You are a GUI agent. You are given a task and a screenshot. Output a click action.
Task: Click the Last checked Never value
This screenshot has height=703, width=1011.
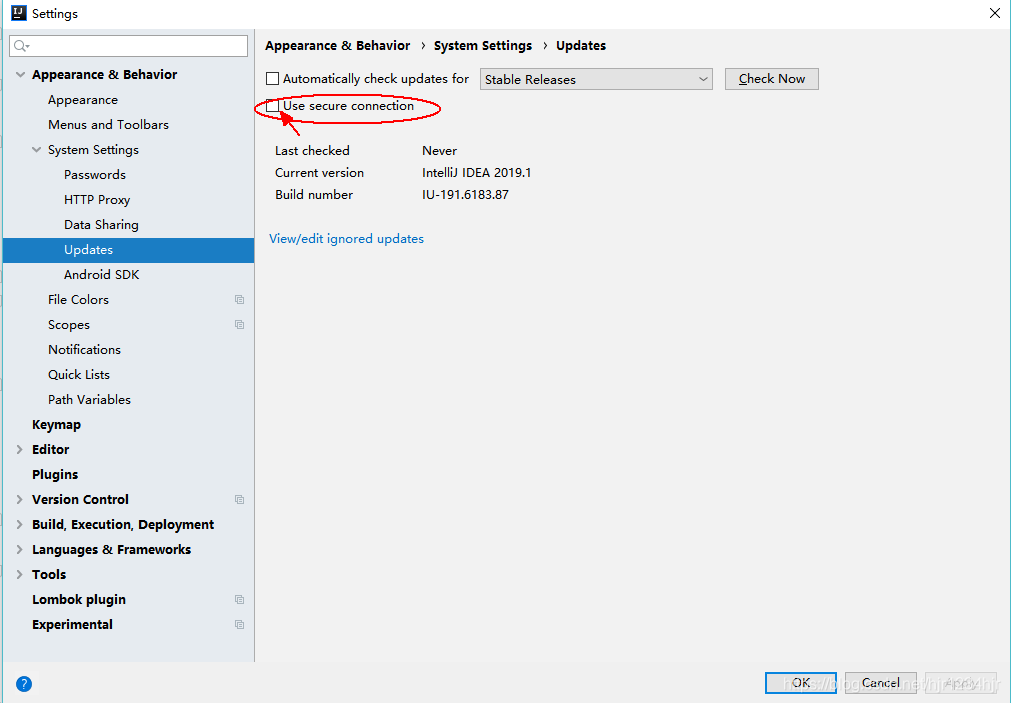click(440, 151)
